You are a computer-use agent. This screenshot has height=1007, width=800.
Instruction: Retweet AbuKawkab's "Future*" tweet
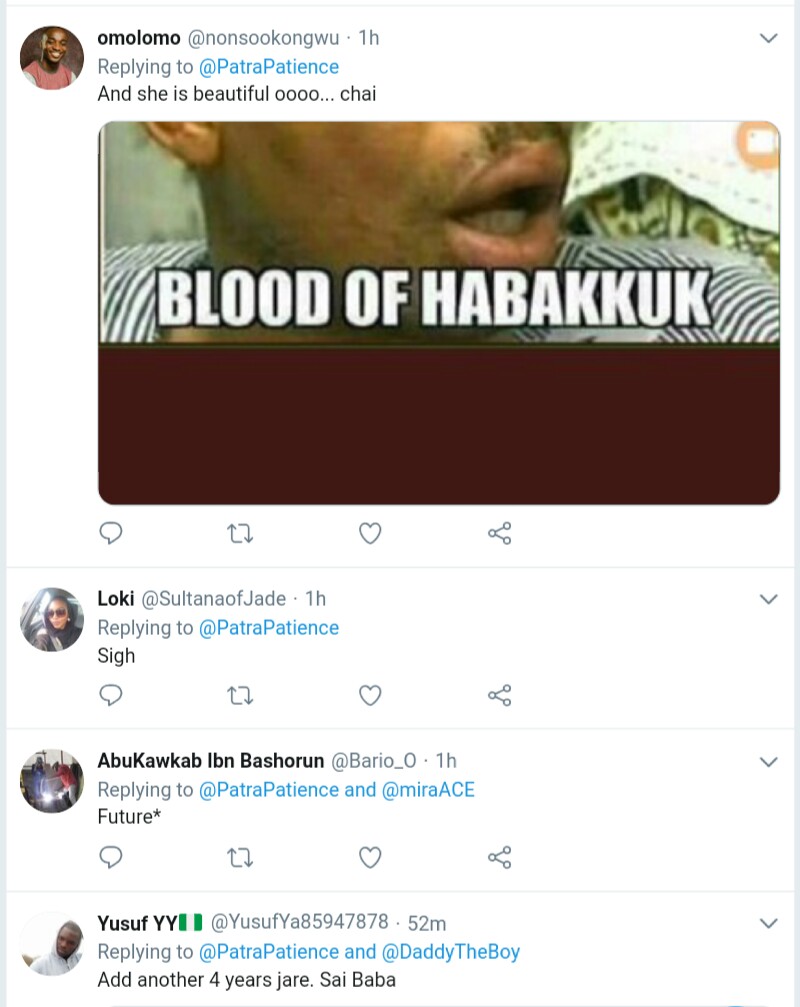(x=241, y=857)
